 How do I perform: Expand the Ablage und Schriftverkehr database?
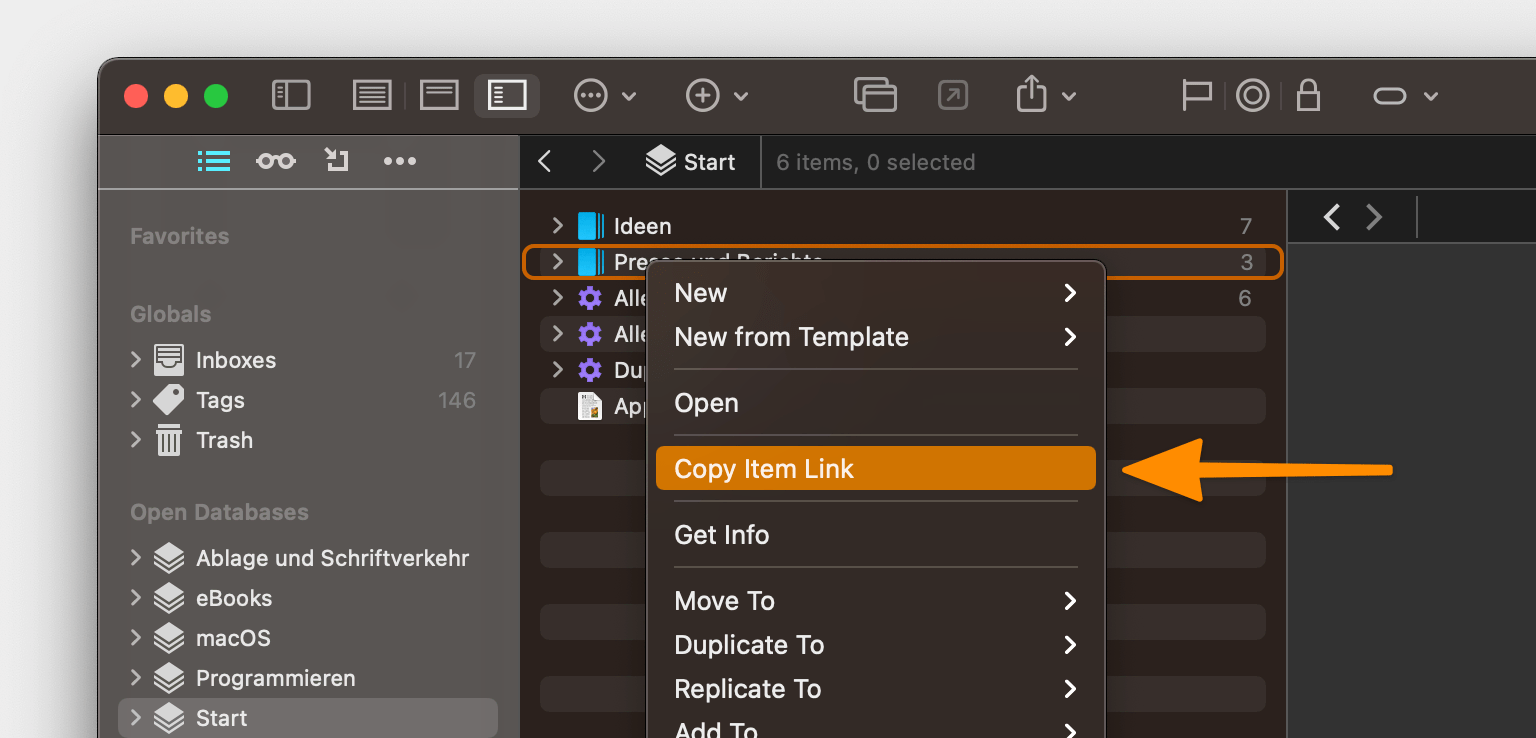click(136, 557)
